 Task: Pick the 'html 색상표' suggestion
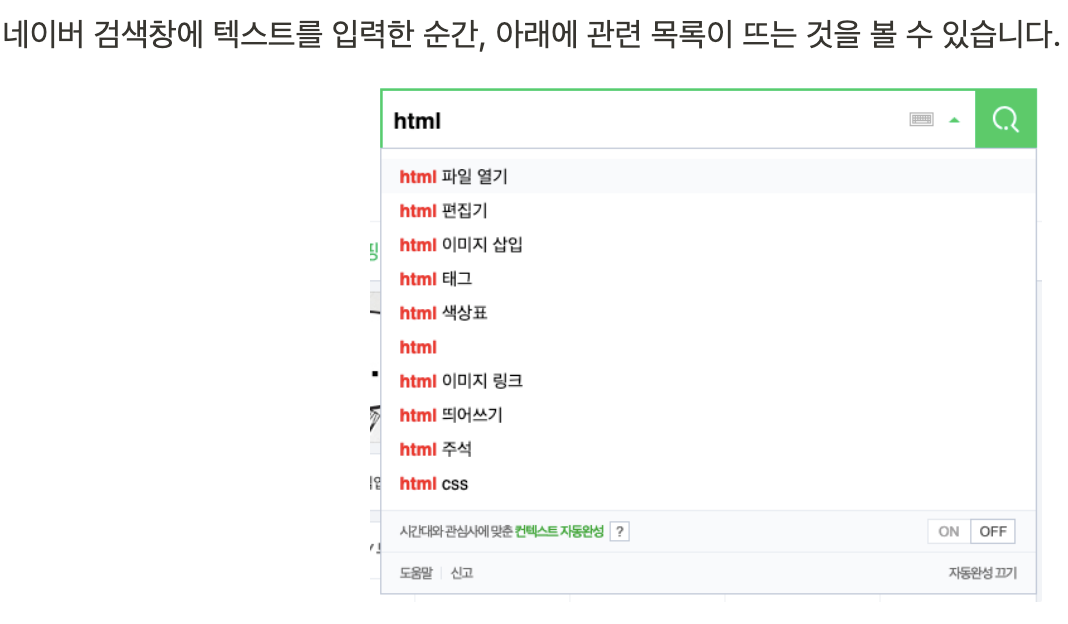point(708,313)
